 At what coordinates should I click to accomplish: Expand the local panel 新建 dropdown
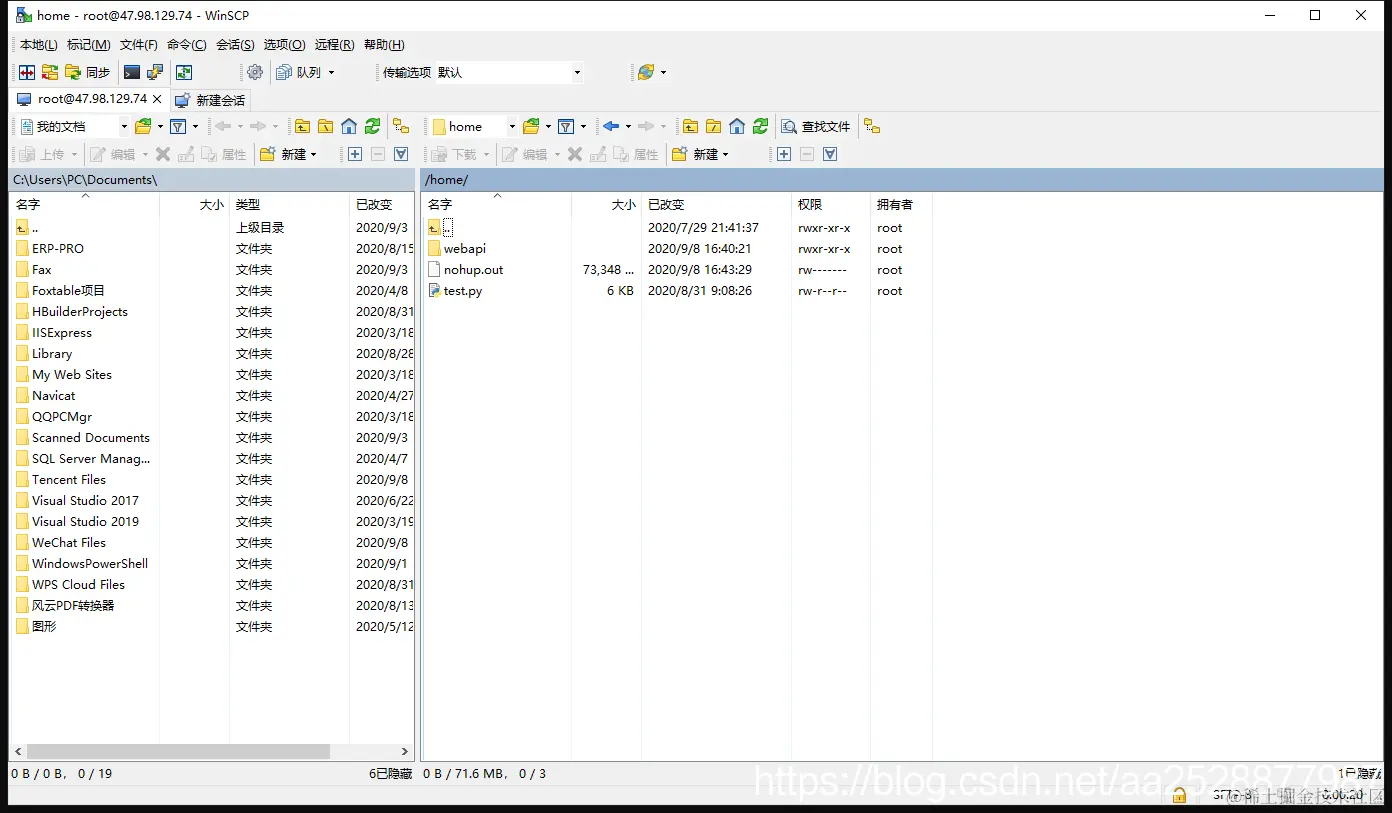pyautogui.click(x=314, y=154)
